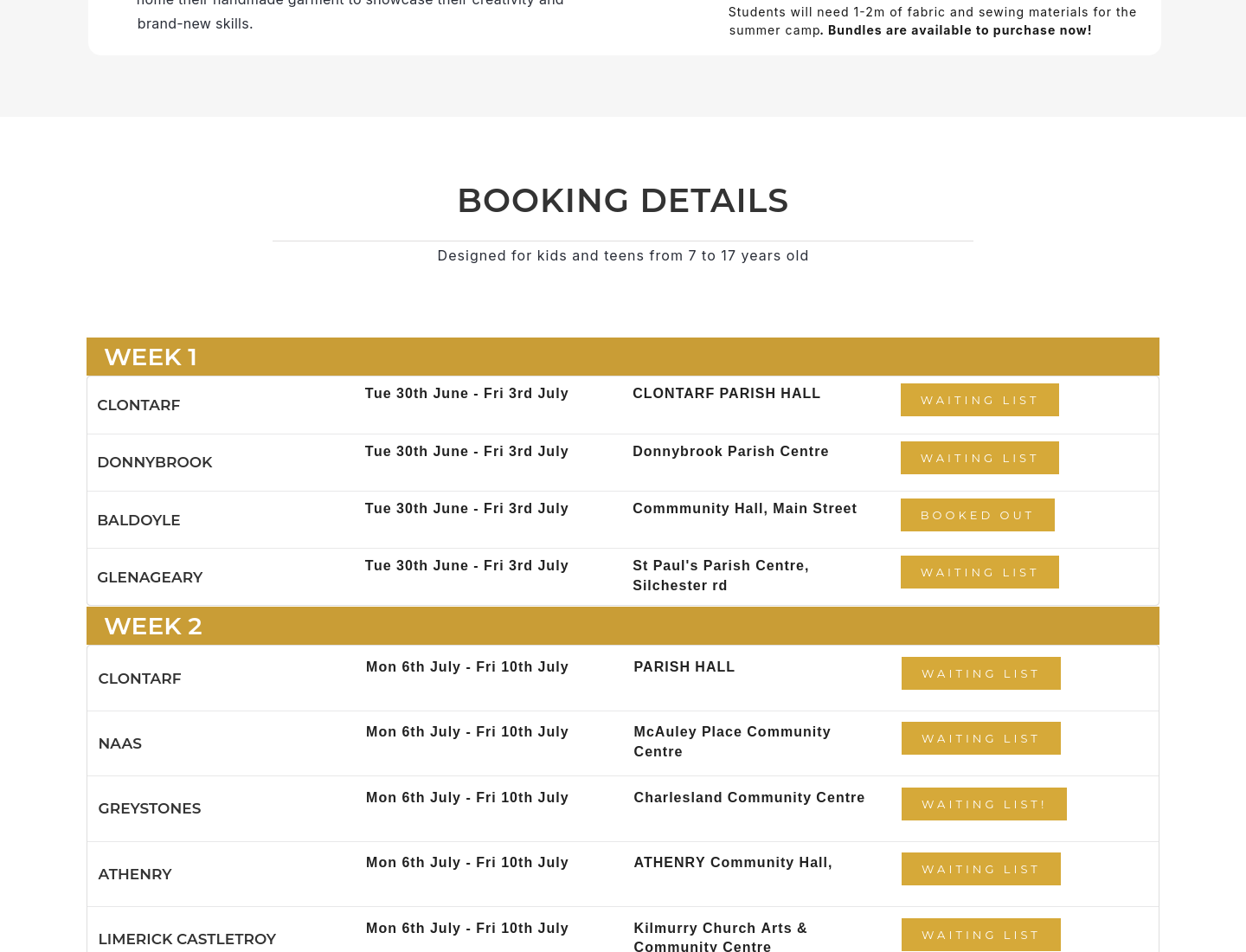Click Waiting List for Limerick Castletroy
The width and height of the screenshot is (1246, 952).
click(x=981, y=935)
